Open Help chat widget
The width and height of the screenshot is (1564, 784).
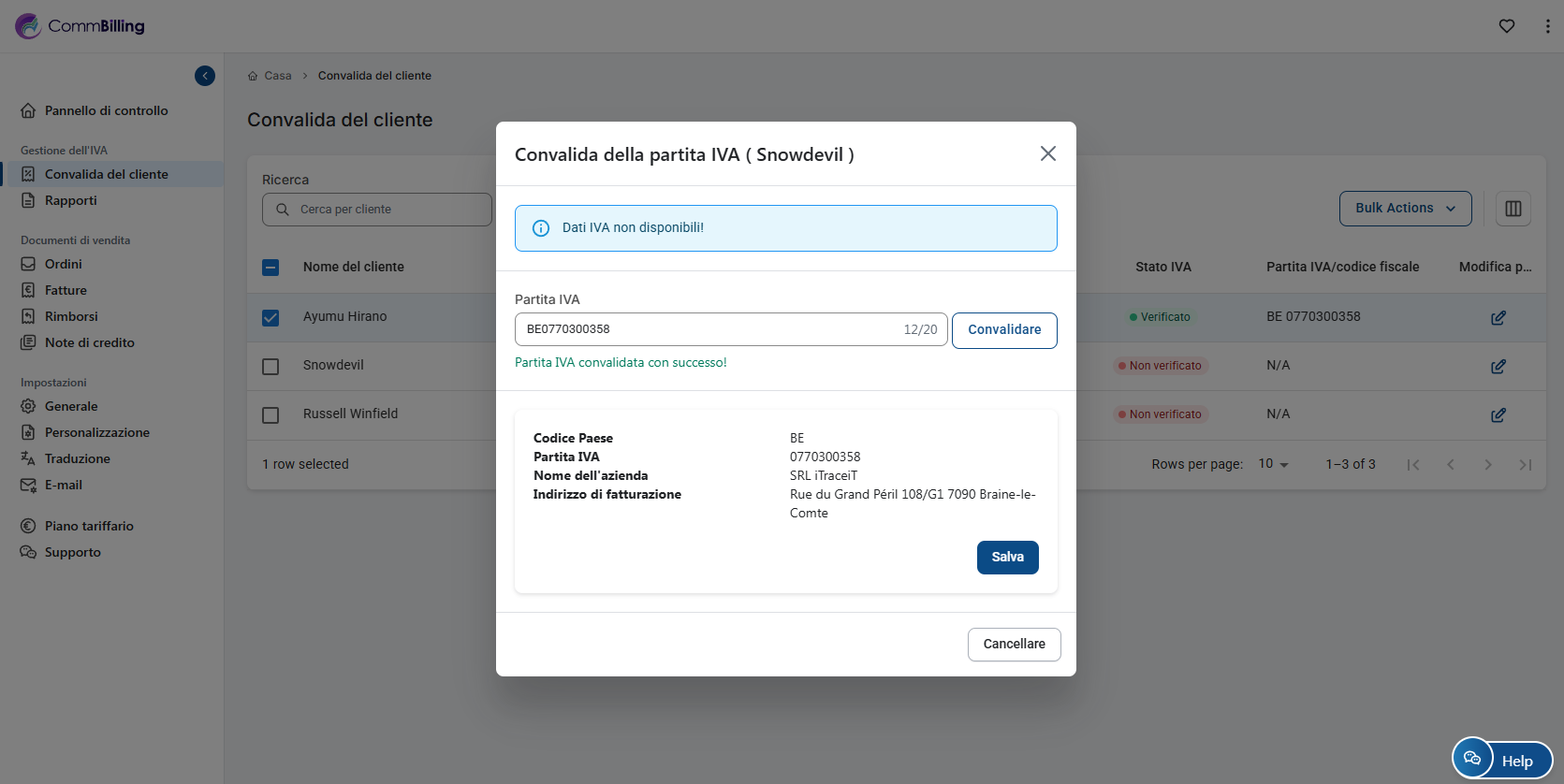(x=1501, y=759)
